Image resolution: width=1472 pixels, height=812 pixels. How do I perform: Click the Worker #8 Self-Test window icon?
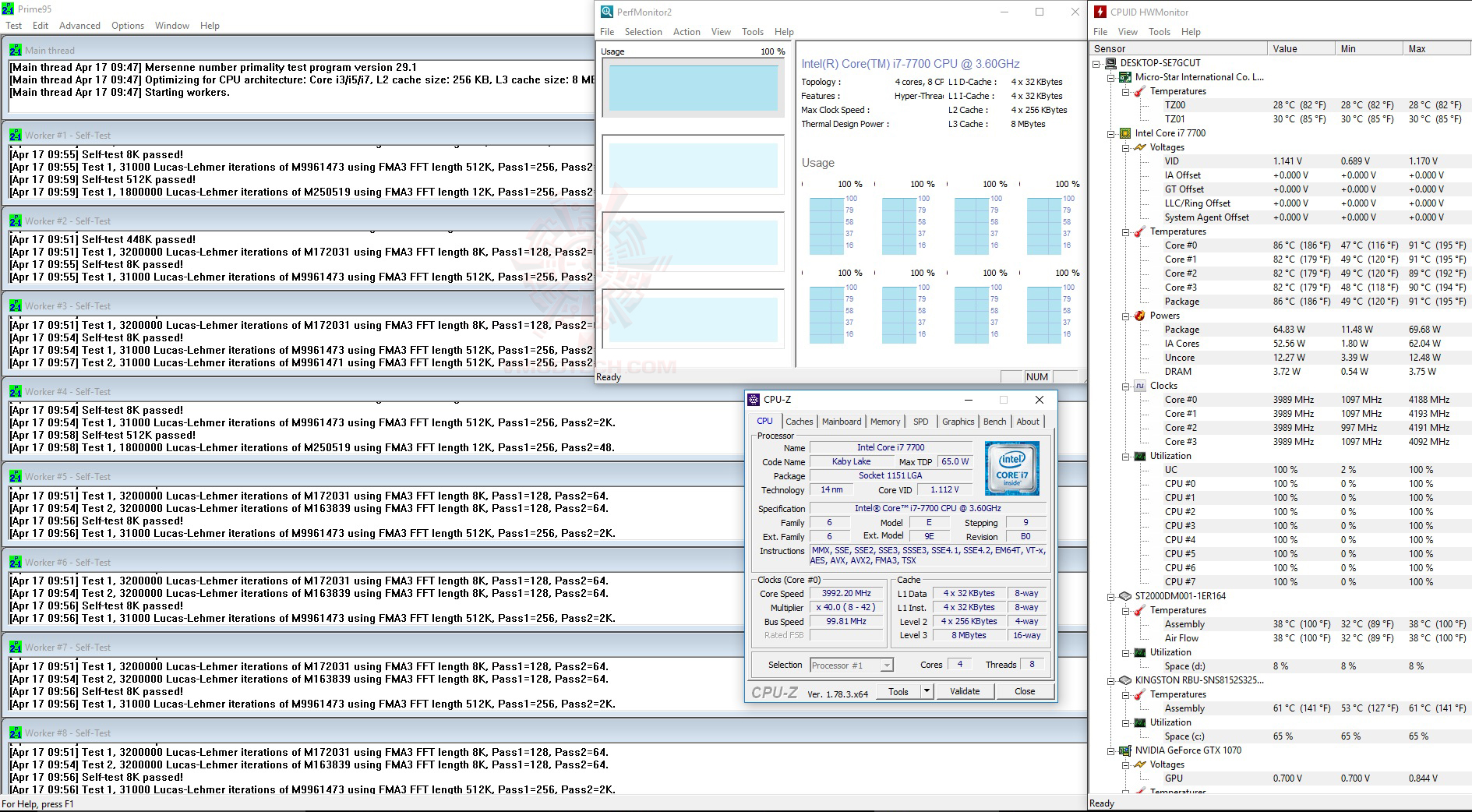(16, 733)
